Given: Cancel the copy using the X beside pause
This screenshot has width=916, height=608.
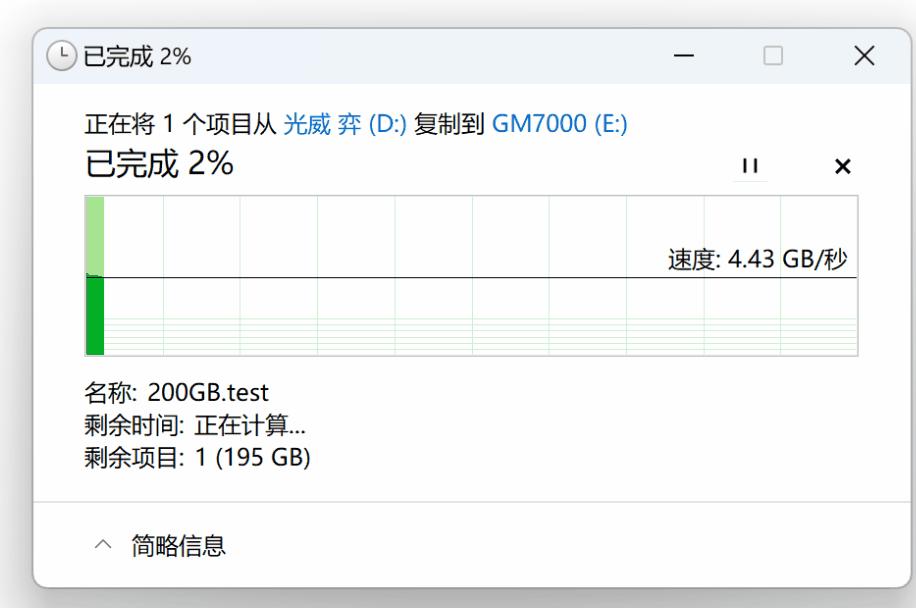Looking at the screenshot, I should [842, 166].
